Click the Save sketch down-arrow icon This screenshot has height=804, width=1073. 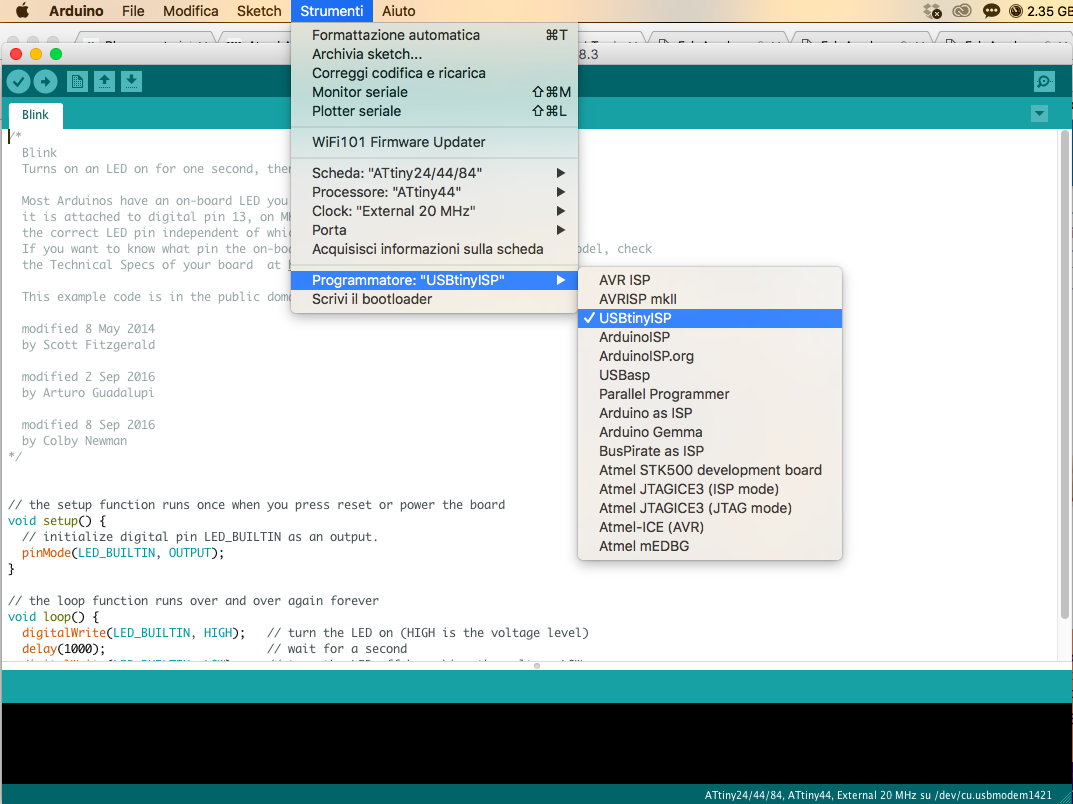(x=131, y=81)
